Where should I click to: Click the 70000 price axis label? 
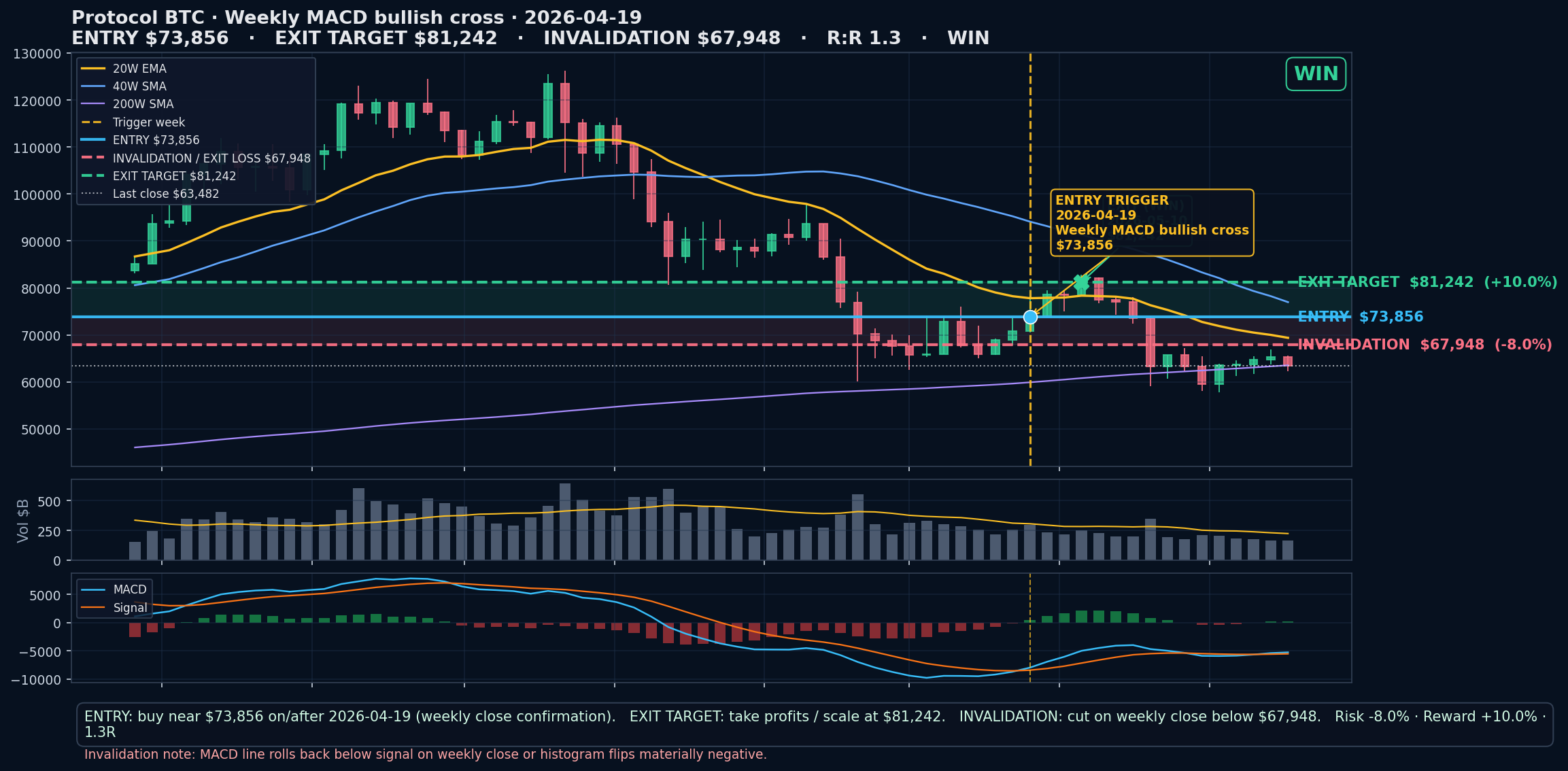click(41, 335)
